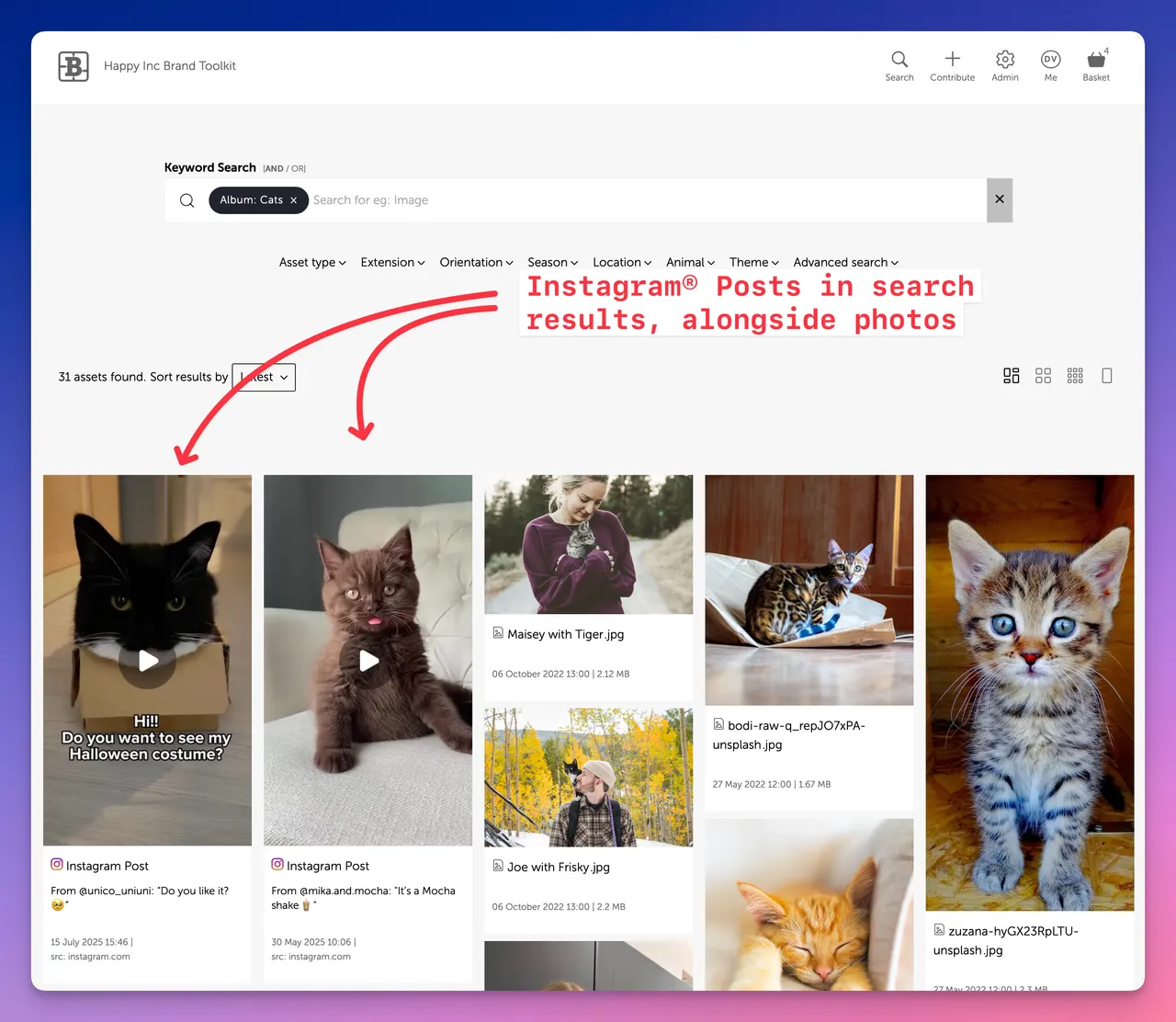Open the Sort results by dropdown

(x=264, y=377)
